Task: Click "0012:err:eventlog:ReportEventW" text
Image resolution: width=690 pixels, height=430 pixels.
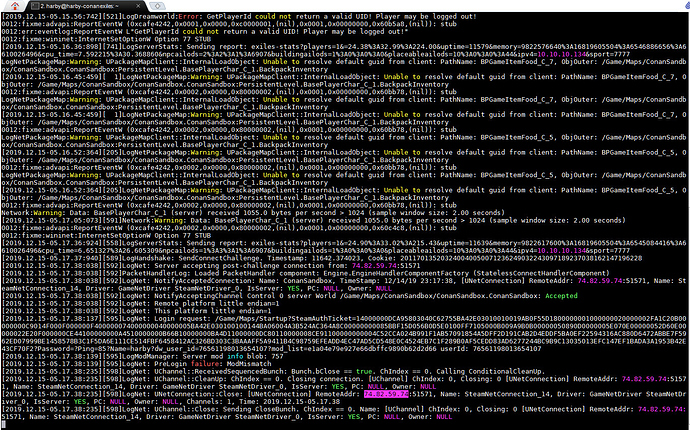Action: [x=62, y=32]
